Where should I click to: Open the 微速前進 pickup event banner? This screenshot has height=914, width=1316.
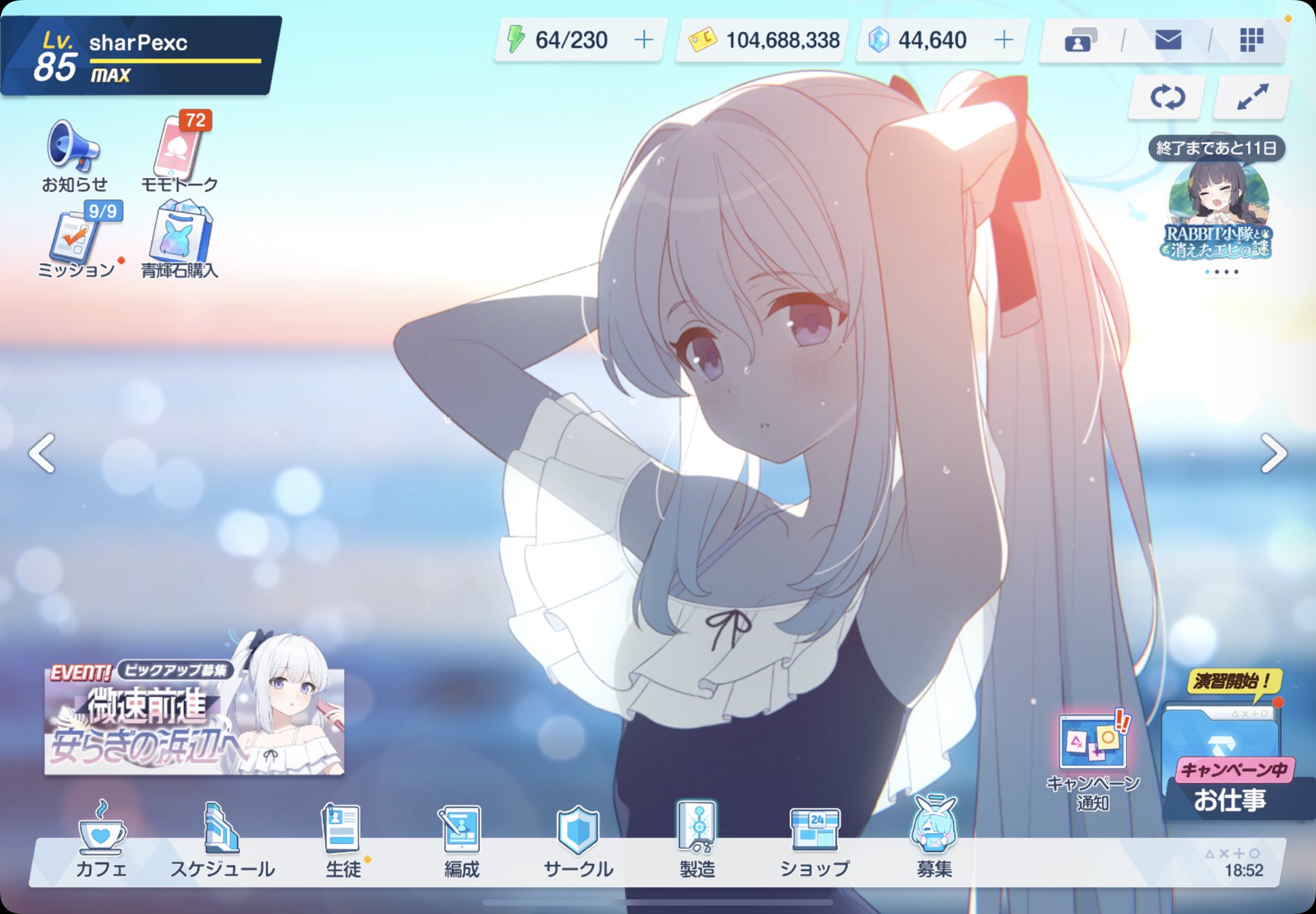click(194, 719)
